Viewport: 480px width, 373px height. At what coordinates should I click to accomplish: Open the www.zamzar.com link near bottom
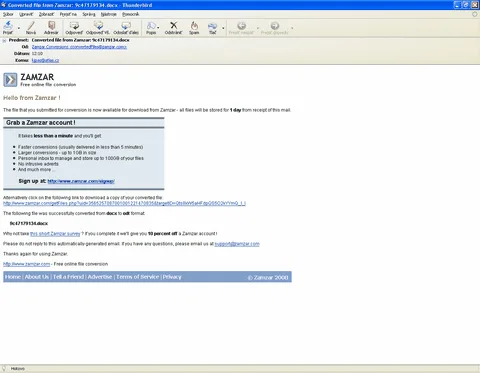[27, 264]
